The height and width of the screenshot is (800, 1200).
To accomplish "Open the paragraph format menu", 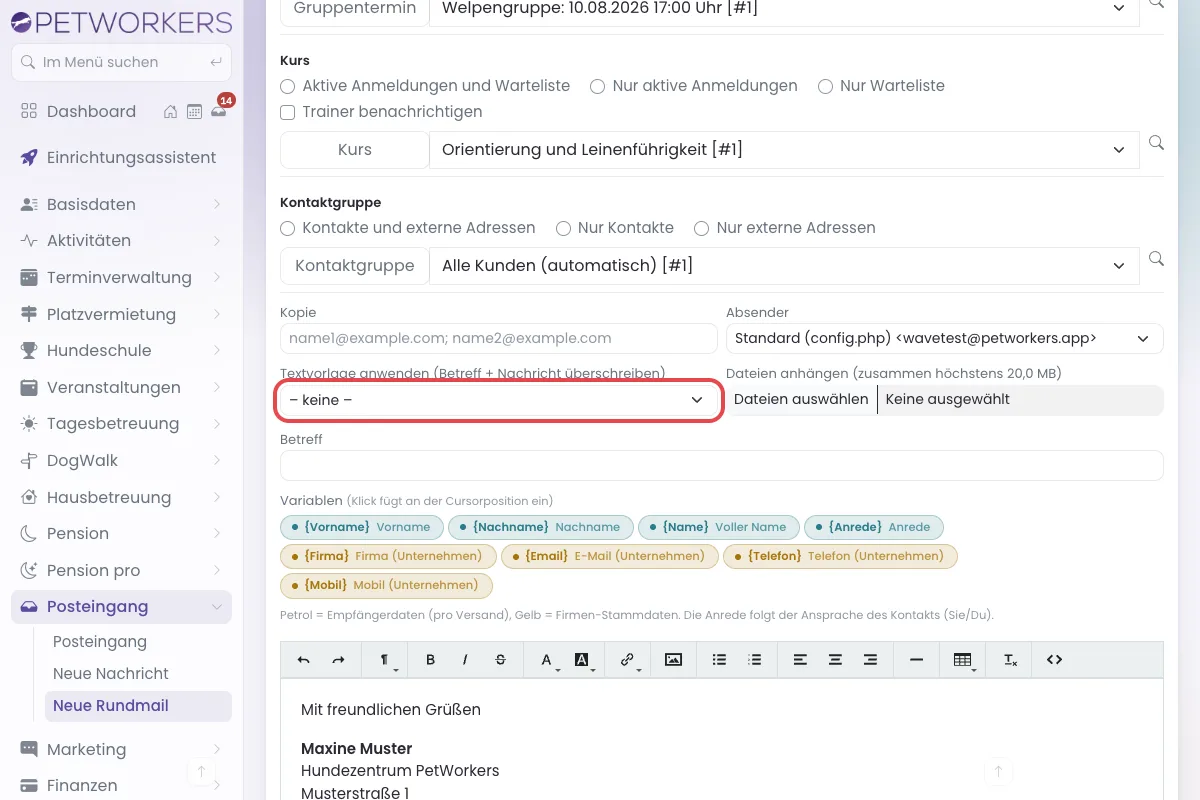I will (386, 660).
